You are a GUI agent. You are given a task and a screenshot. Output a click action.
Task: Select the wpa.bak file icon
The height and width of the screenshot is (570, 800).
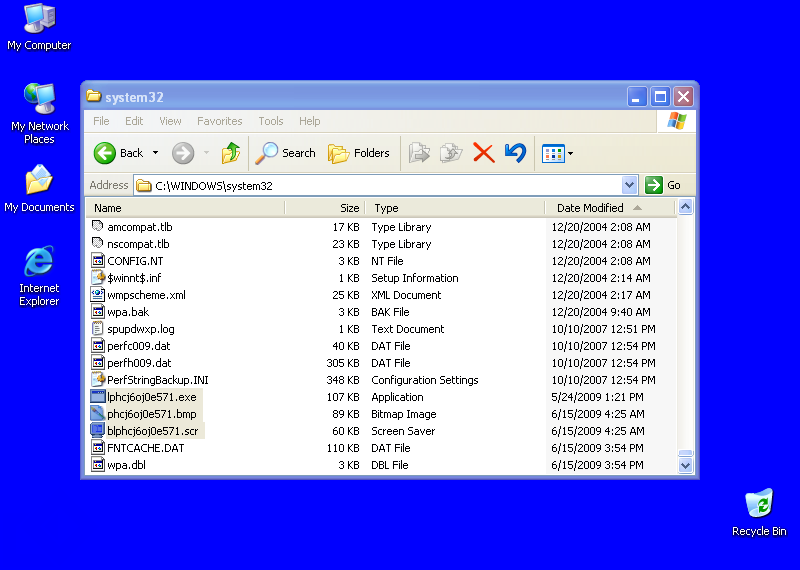click(x=97, y=312)
